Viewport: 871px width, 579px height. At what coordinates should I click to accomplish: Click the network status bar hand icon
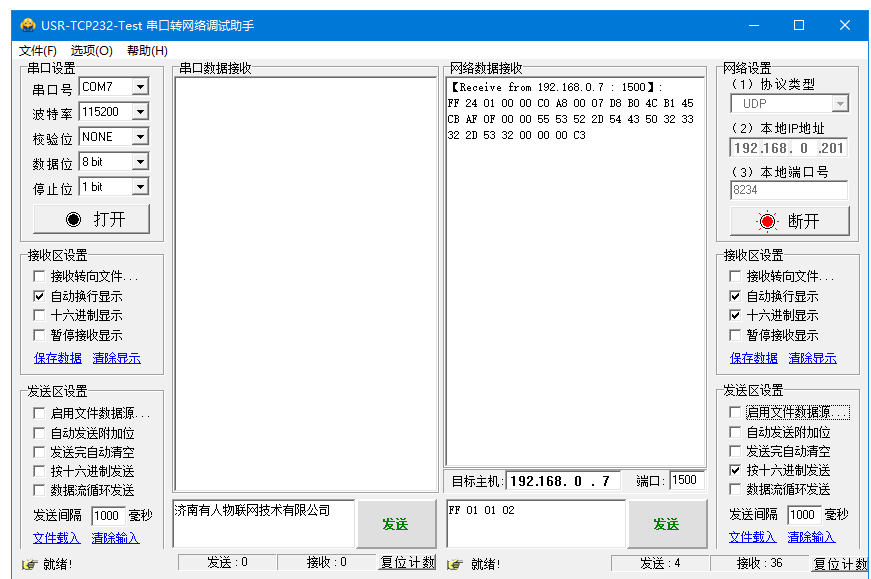pos(456,564)
